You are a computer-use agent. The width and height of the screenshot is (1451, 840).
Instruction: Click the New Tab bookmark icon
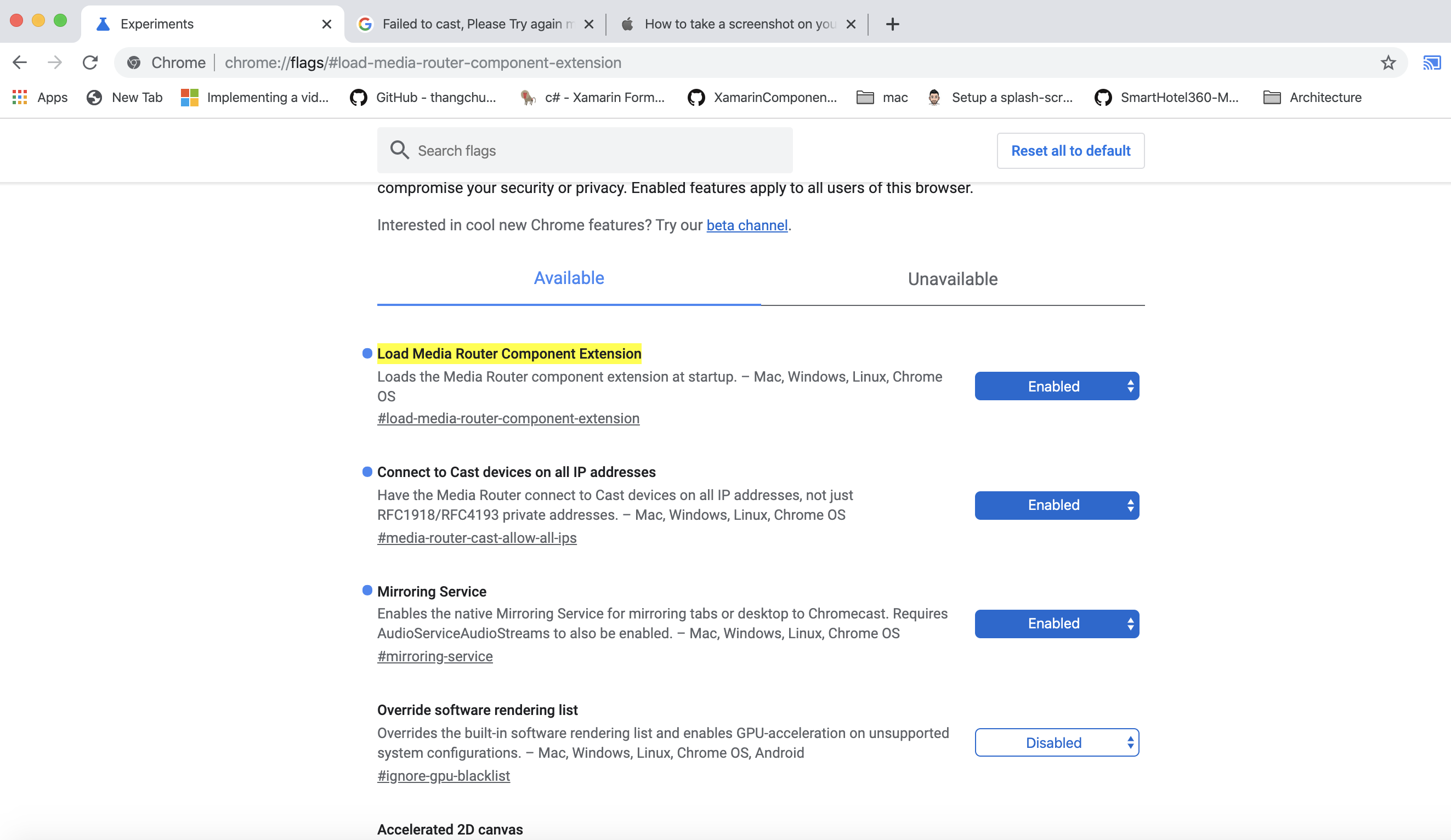(94, 97)
